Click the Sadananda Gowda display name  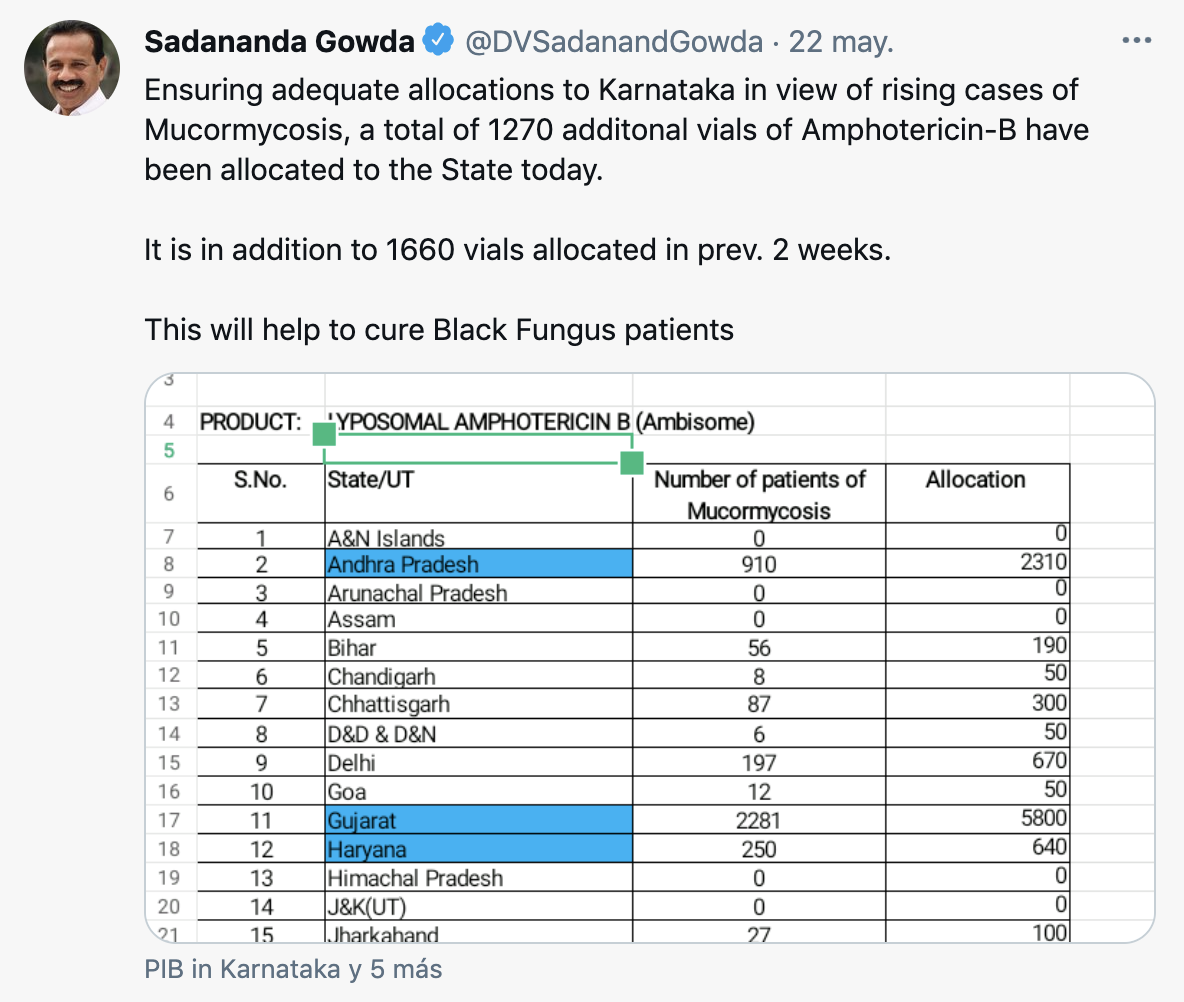(x=279, y=41)
